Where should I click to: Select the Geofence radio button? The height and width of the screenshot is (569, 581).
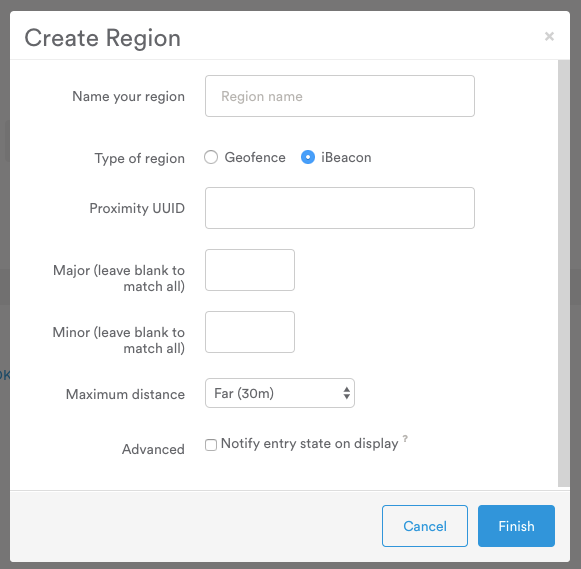click(x=211, y=157)
